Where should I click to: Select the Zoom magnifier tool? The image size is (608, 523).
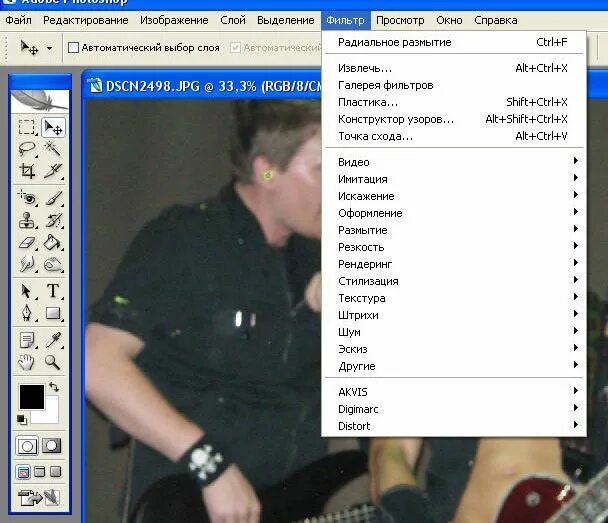52,362
